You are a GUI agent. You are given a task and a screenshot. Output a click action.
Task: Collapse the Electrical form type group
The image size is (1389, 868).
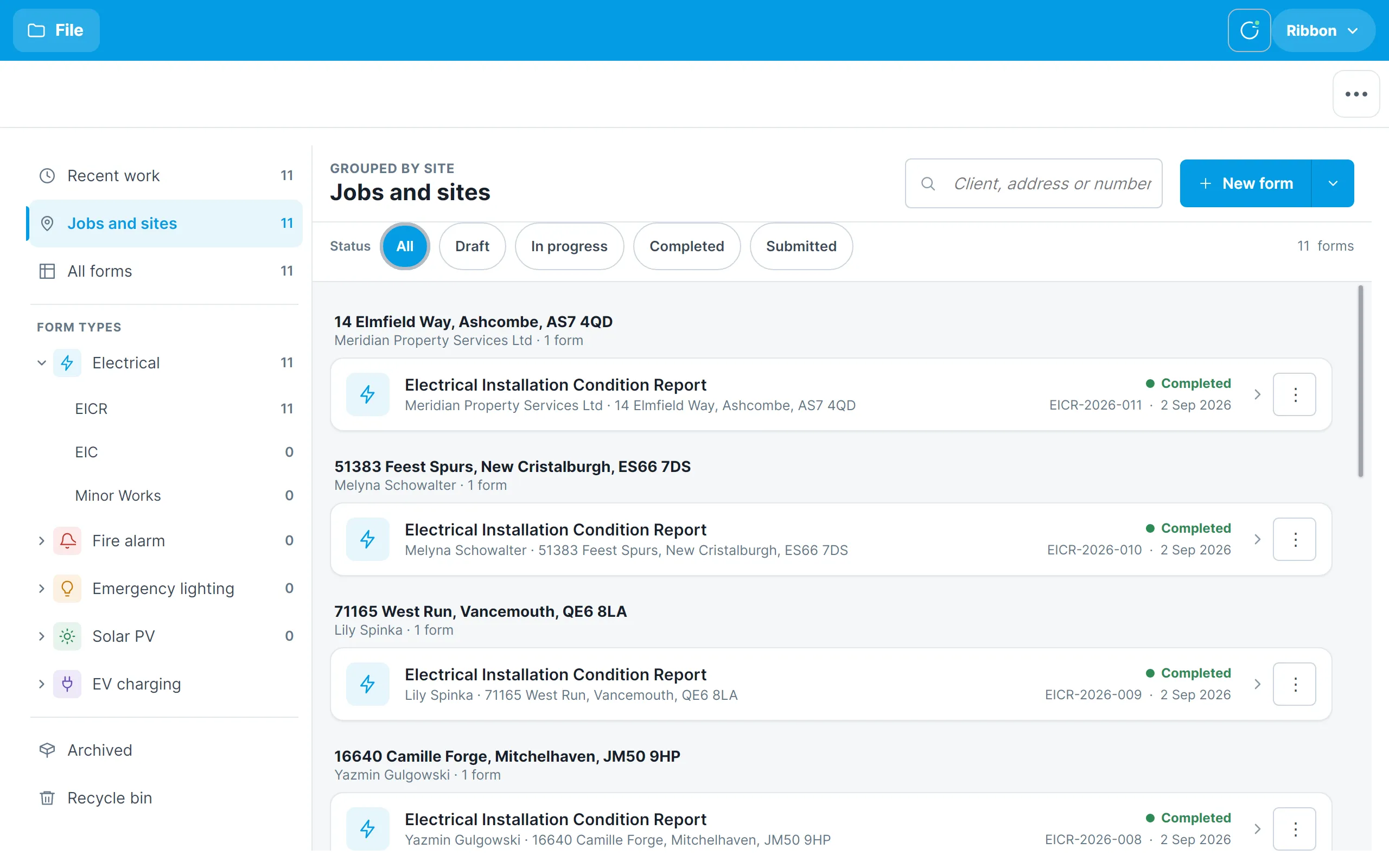click(x=42, y=363)
